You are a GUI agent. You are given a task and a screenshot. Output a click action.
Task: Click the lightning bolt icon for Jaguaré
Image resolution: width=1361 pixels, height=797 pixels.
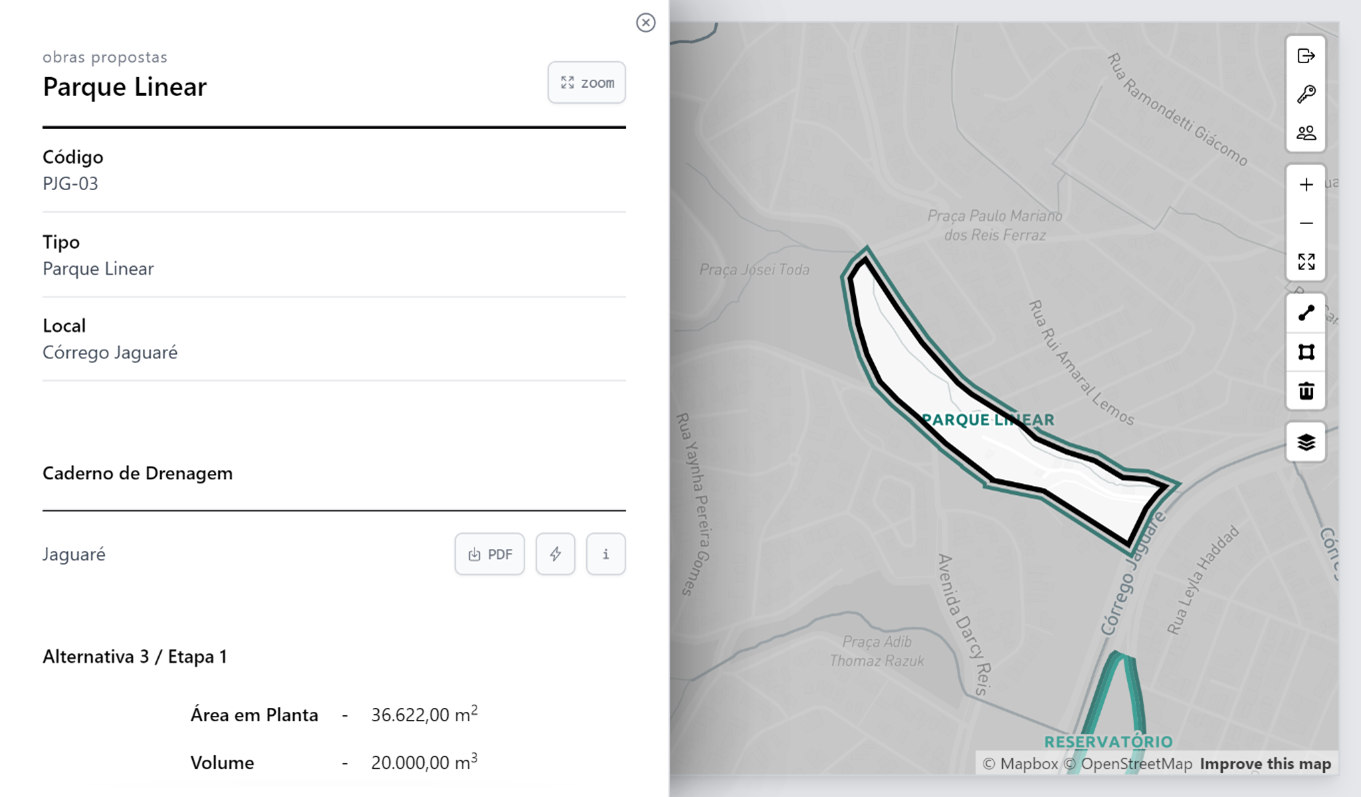pos(555,554)
